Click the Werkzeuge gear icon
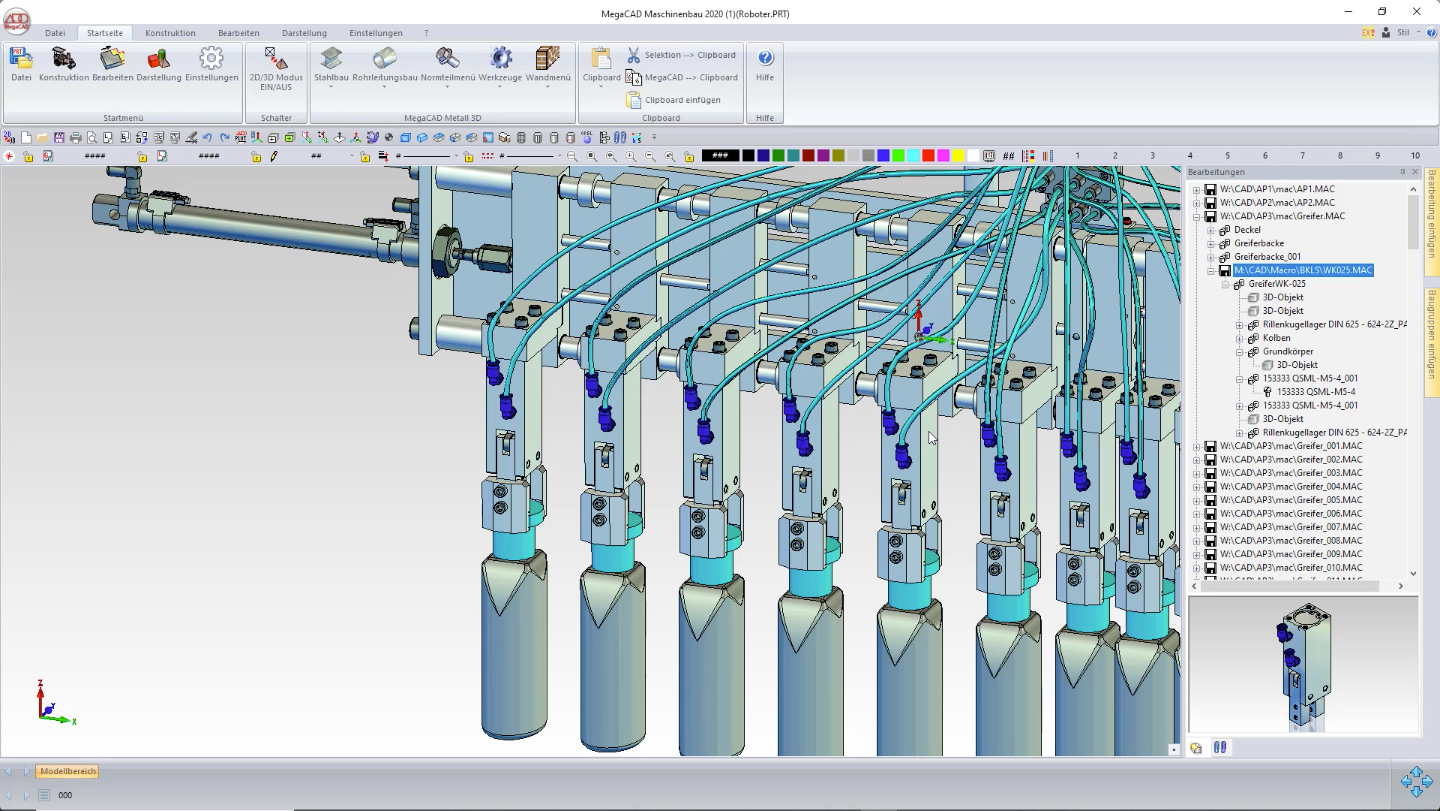1440x811 pixels. point(500,59)
